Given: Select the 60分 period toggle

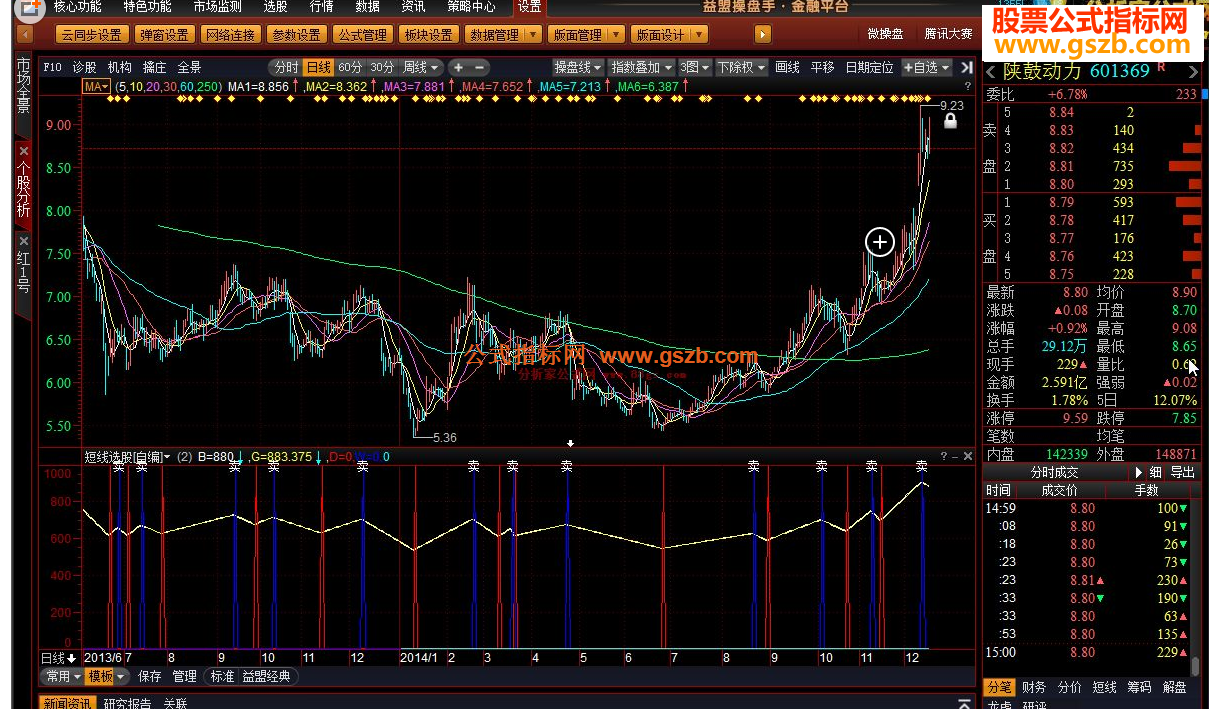Looking at the screenshot, I should click(350, 67).
